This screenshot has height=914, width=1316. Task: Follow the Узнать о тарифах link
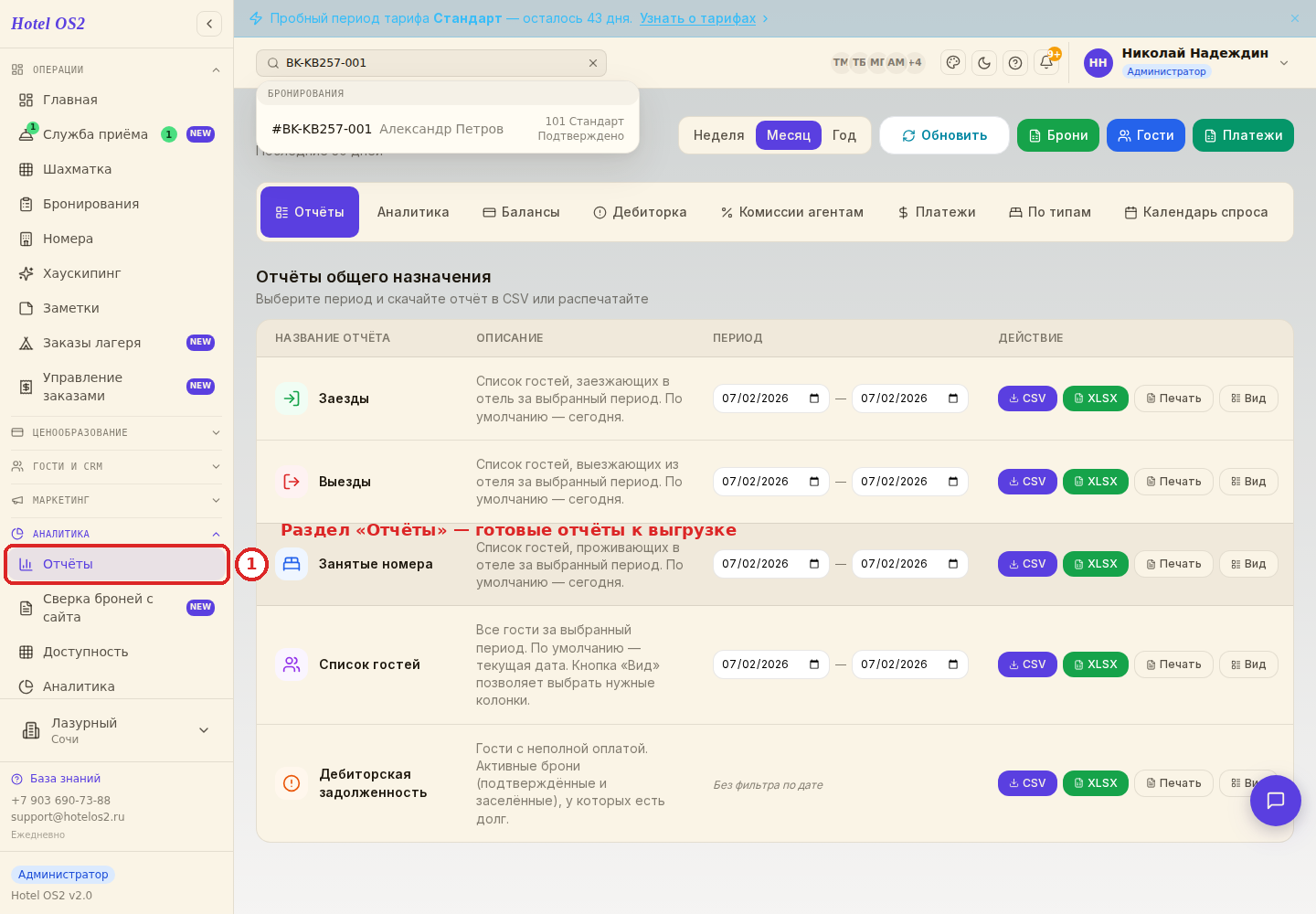click(698, 18)
